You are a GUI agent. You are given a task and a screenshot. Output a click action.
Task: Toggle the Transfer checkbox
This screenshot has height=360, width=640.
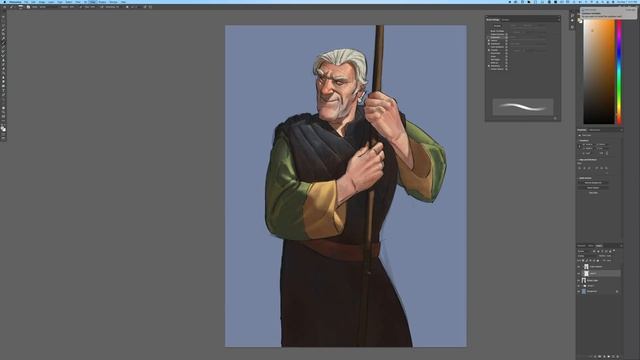(x=489, y=50)
